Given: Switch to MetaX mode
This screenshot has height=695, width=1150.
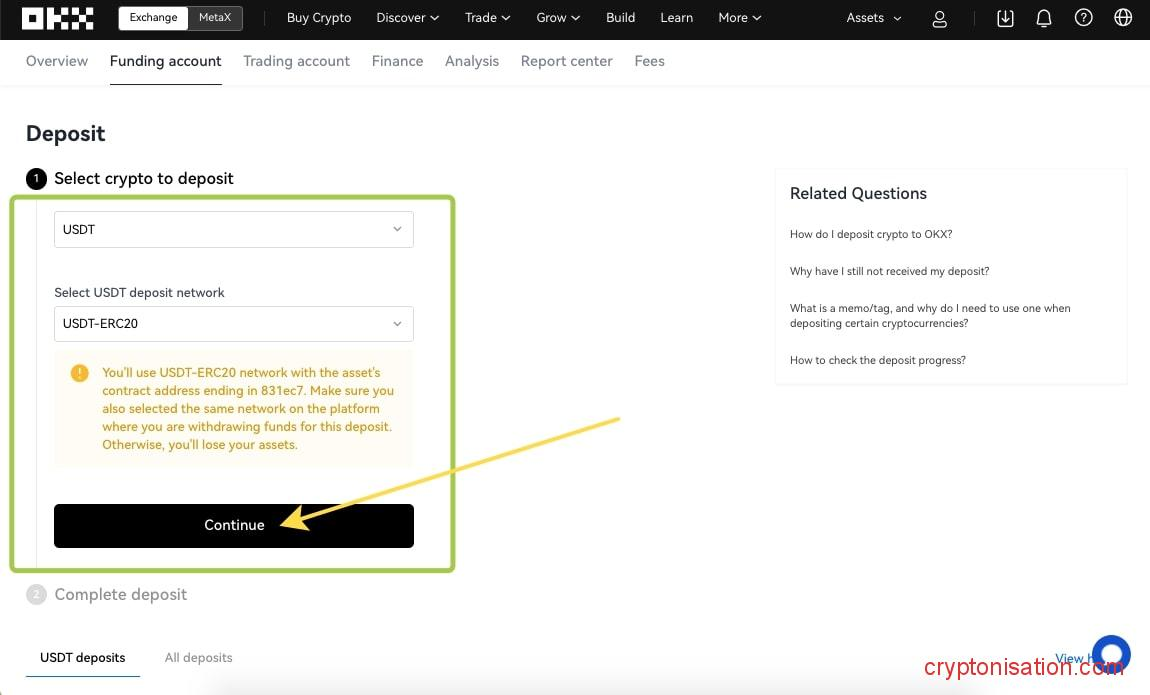Looking at the screenshot, I should click(x=215, y=18).
